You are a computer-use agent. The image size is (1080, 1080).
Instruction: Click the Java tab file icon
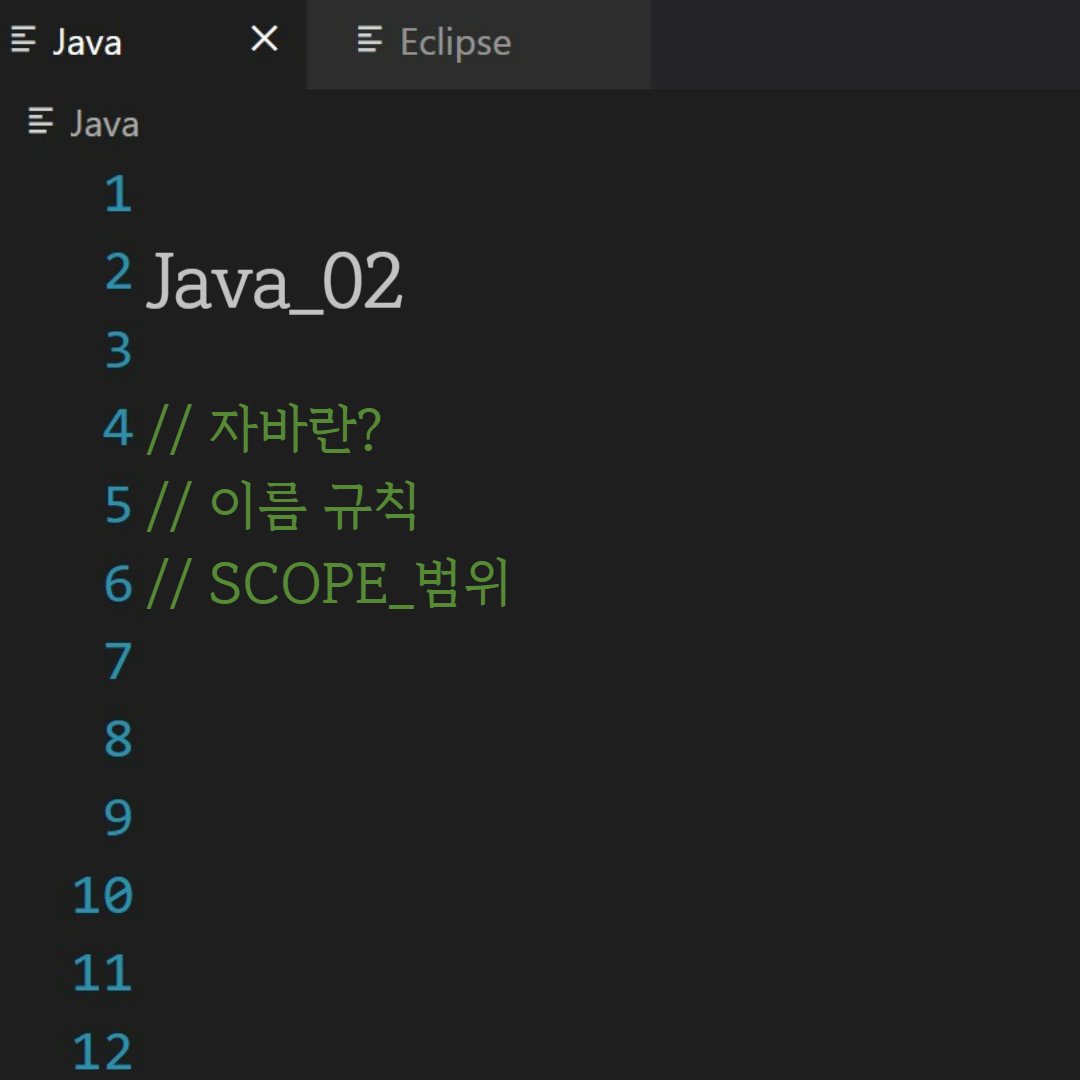[24, 39]
